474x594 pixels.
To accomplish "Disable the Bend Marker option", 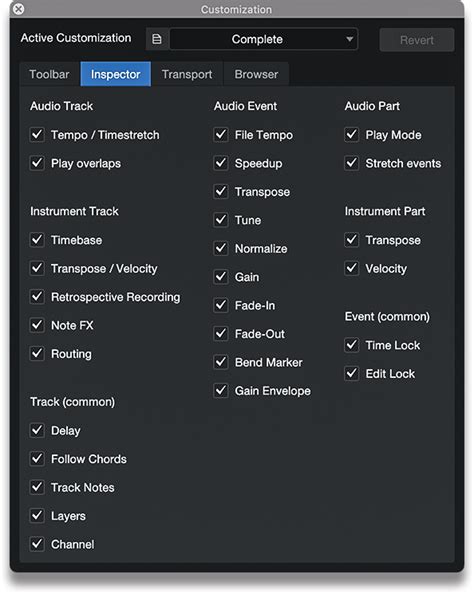I will [x=221, y=362].
